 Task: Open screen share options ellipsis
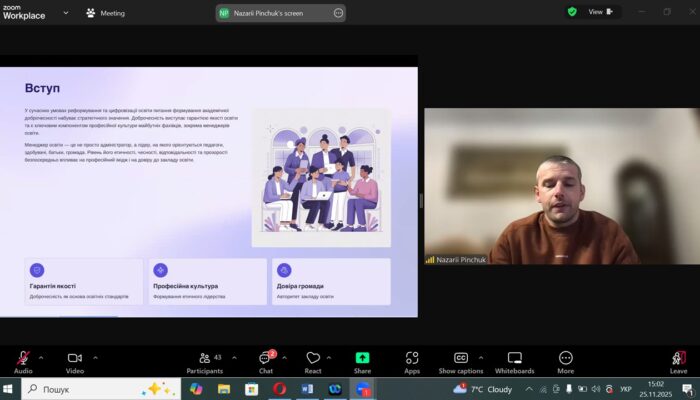click(338, 13)
